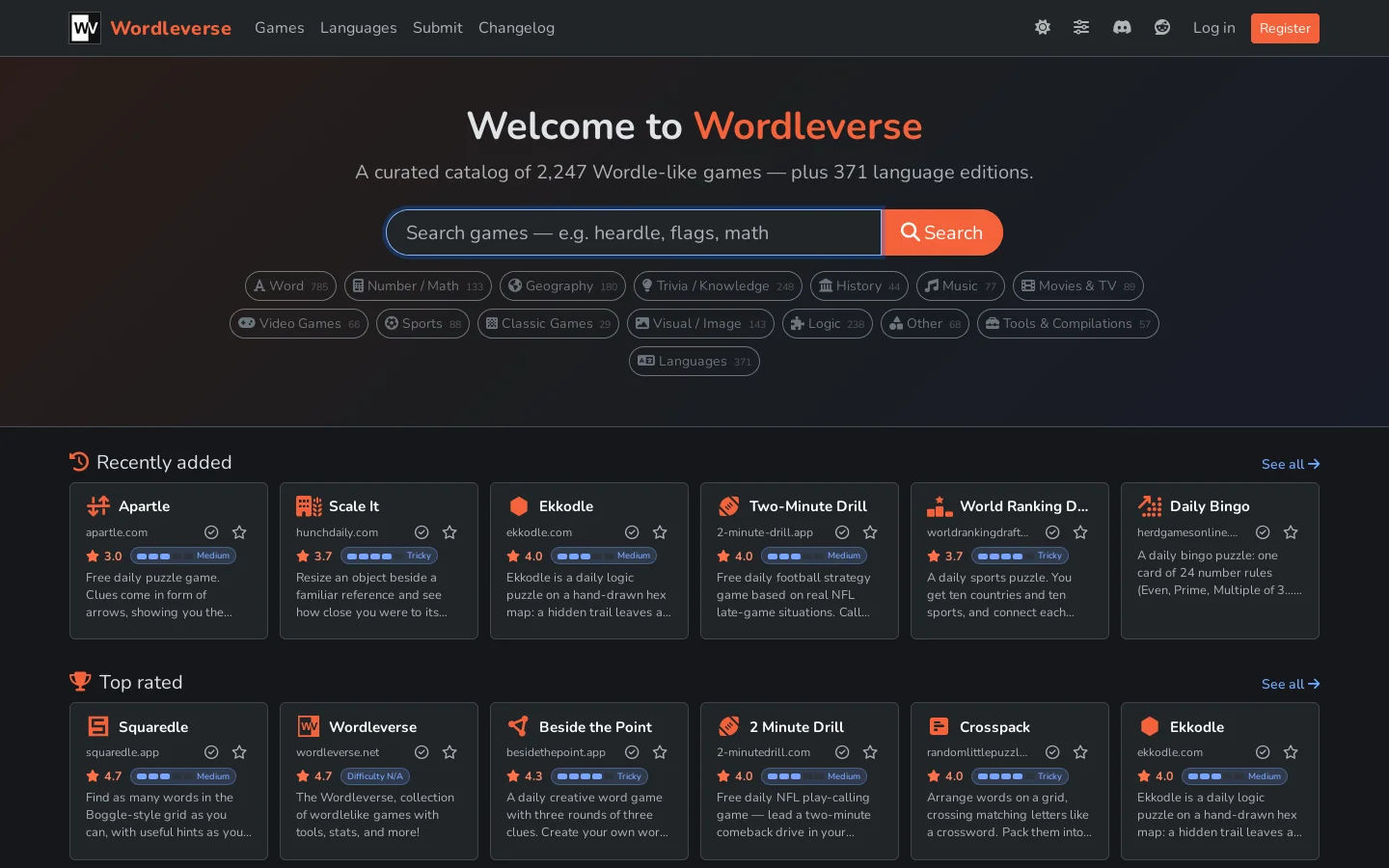Click the Apartle arrows game icon
Viewport: 1389px width, 868px height.
tap(98, 506)
